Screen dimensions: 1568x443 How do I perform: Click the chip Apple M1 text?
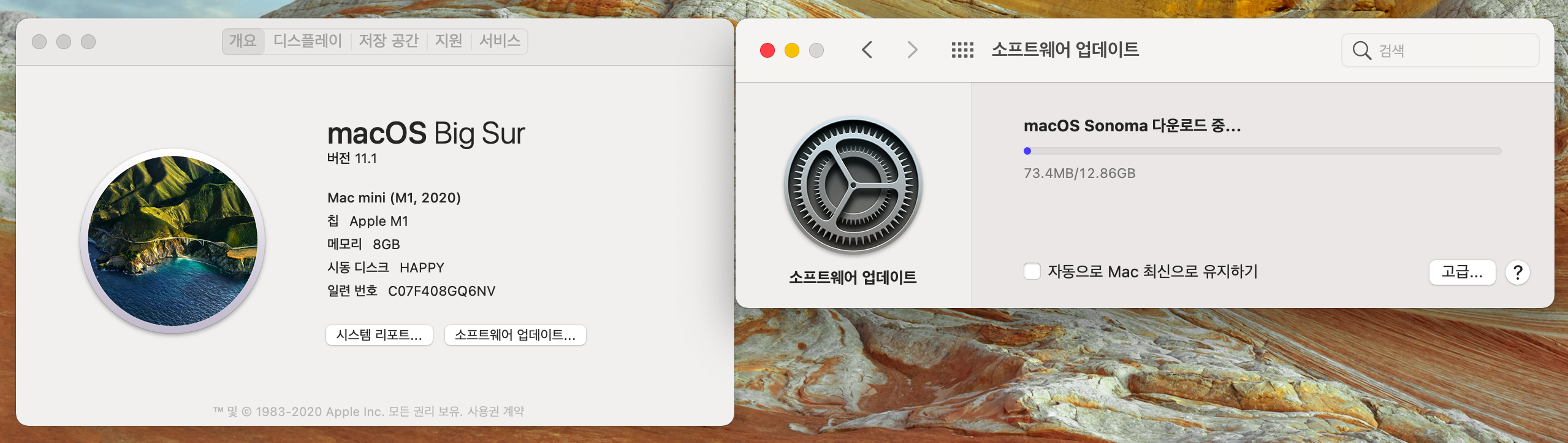click(x=379, y=221)
